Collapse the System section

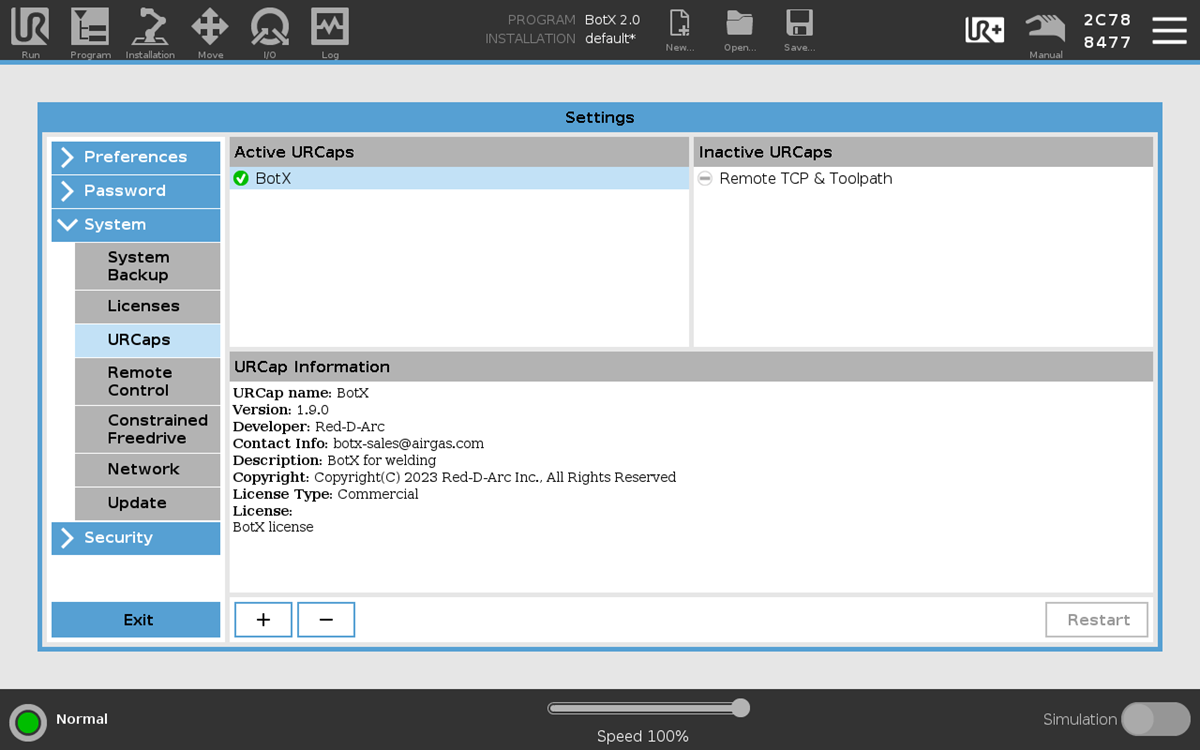(136, 225)
